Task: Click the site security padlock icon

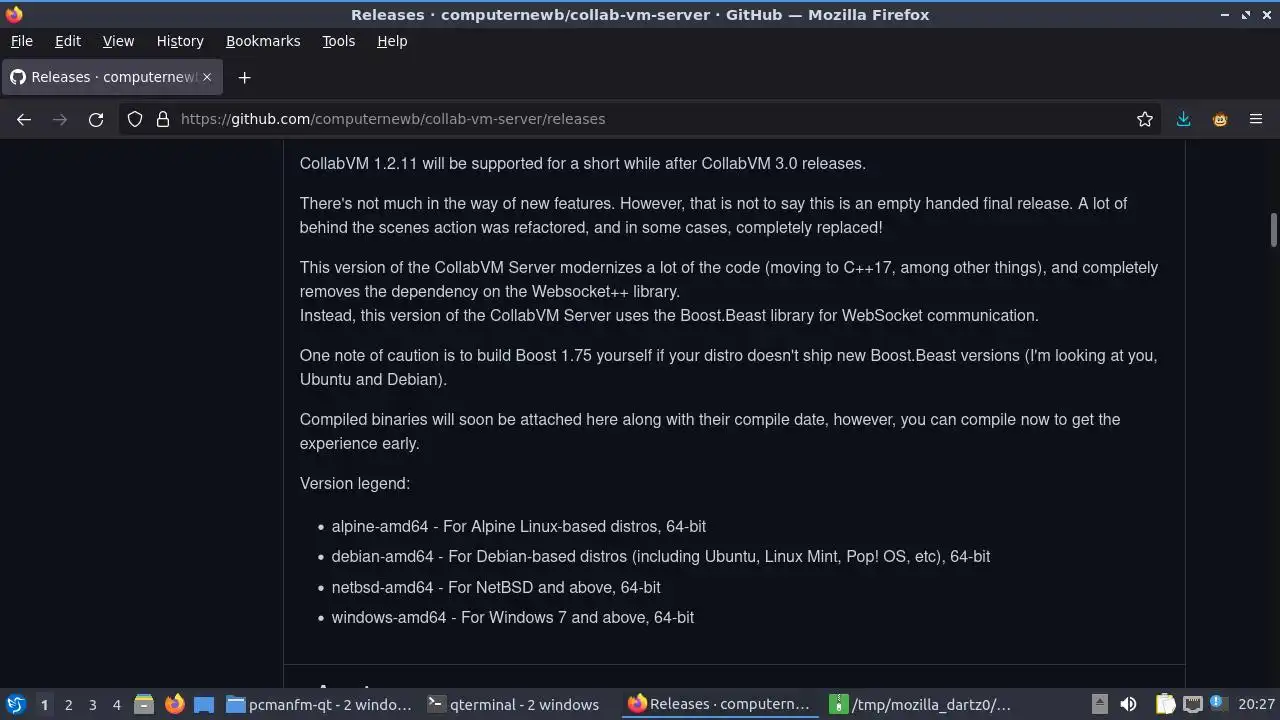Action: coord(163,119)
